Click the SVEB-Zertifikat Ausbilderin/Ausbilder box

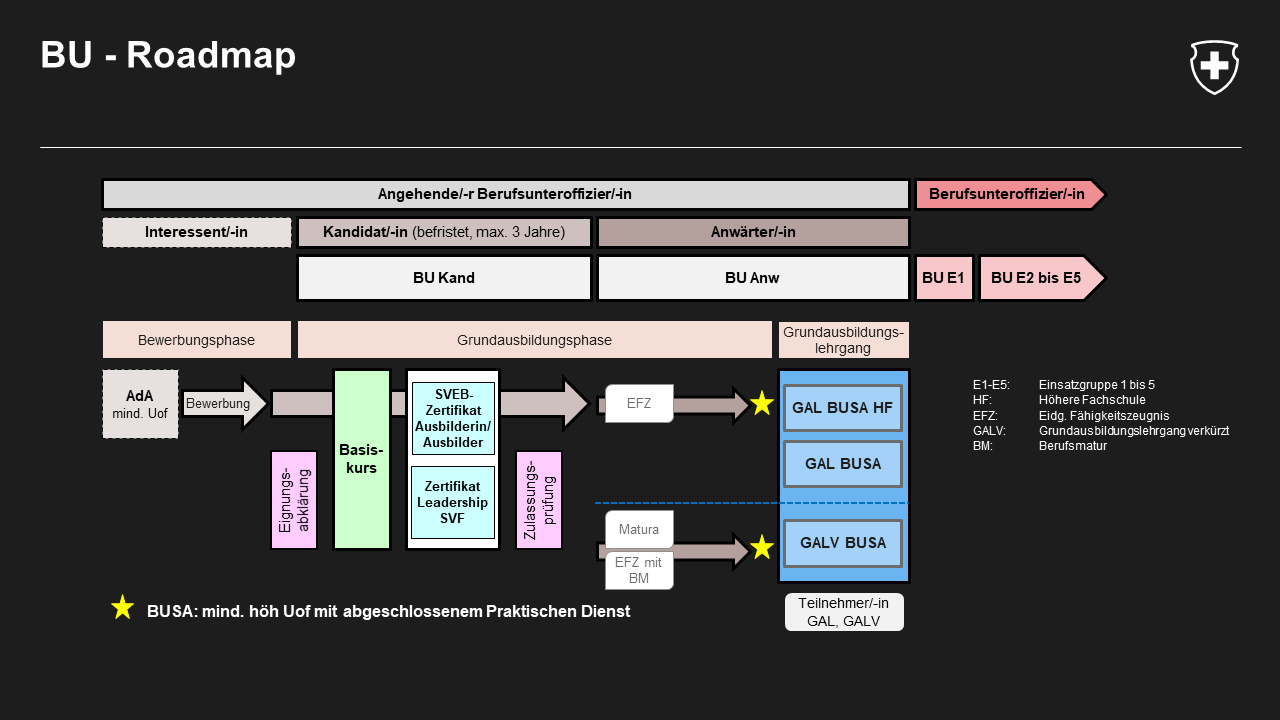(452, 418)
